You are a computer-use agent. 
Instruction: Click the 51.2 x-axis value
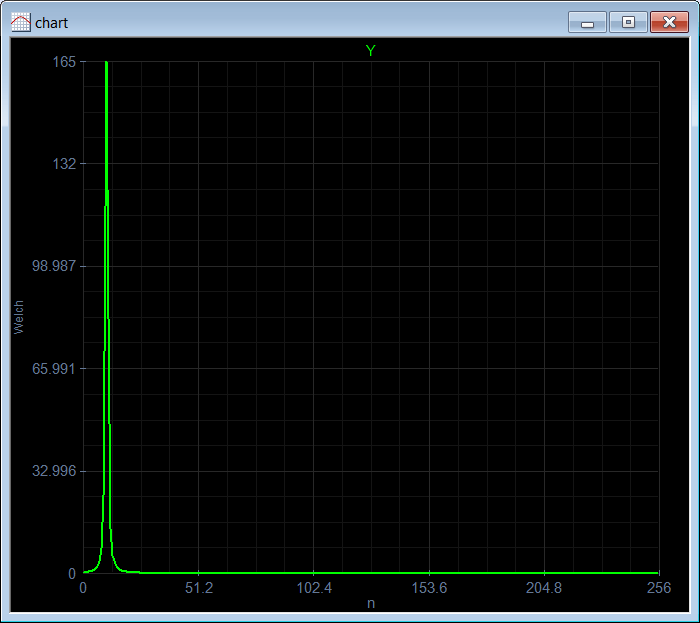[199, 588]
